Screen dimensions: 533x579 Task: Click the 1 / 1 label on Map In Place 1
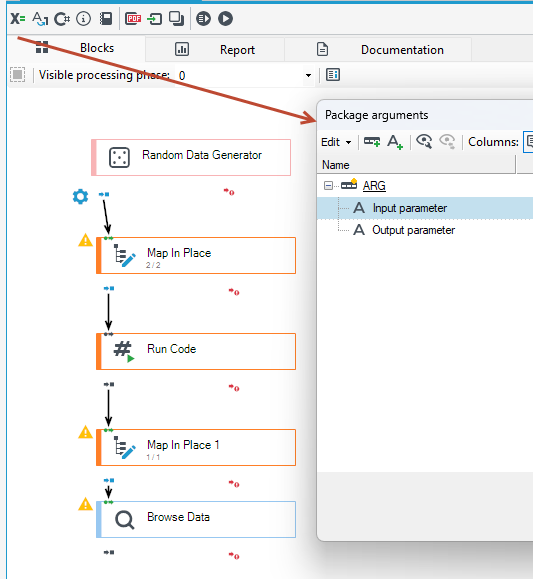tap(153, 457)
